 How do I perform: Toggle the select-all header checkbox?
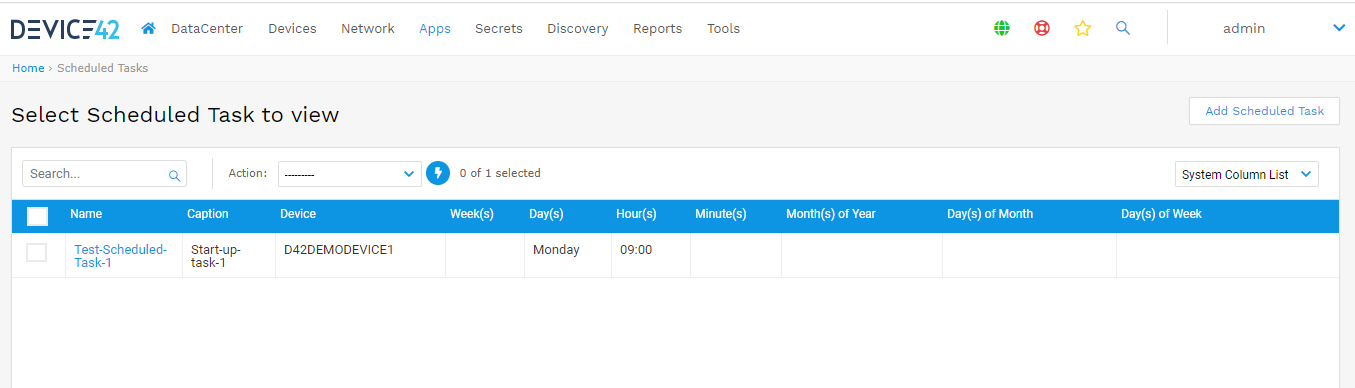[37, 216]
